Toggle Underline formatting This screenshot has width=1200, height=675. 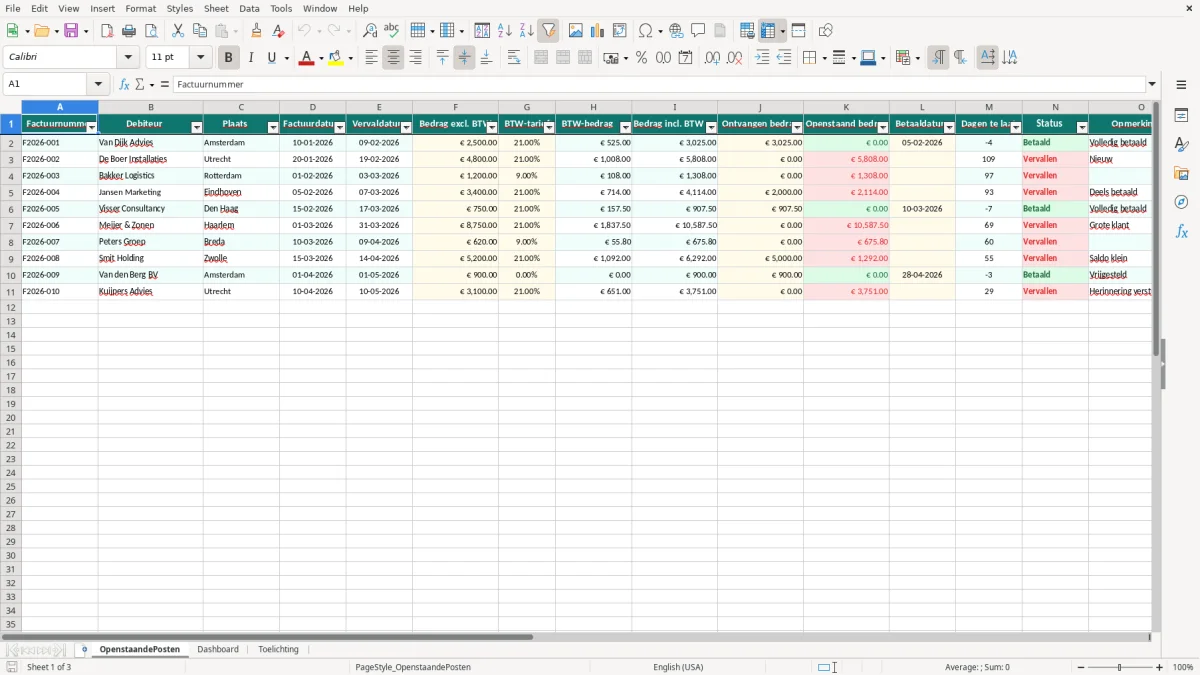click(x=271, y=58)
